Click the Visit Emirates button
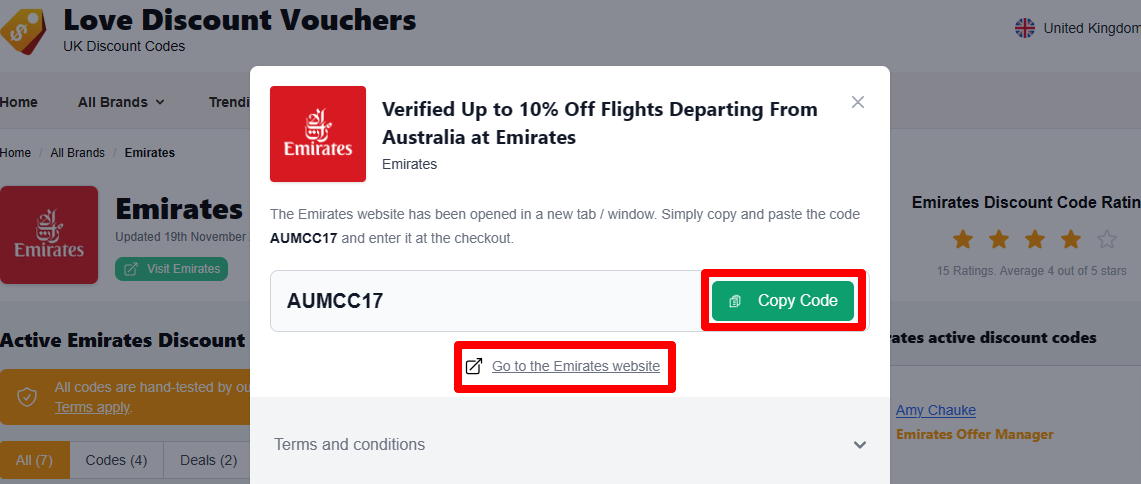Viewport: 1141px width, 484px height. (172, 269)
